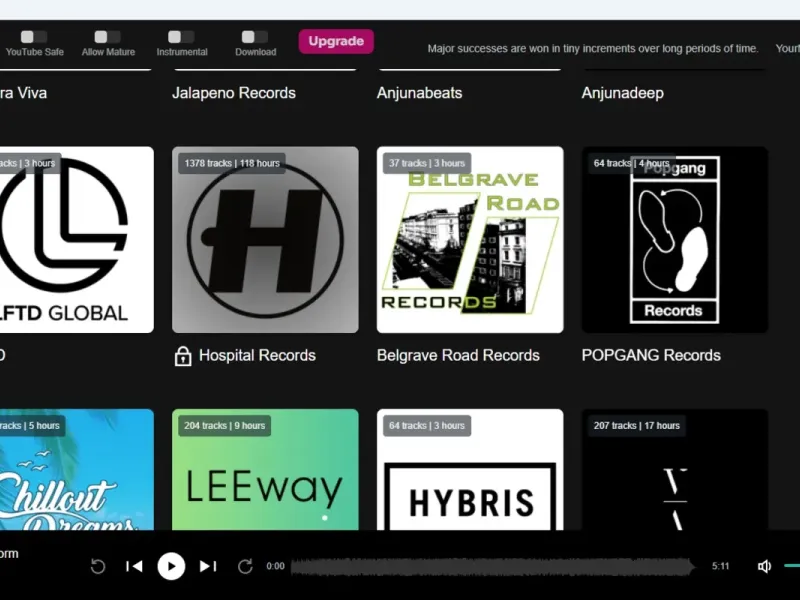Click the 64 tracks | 4 hours badge

pos(632,163)
